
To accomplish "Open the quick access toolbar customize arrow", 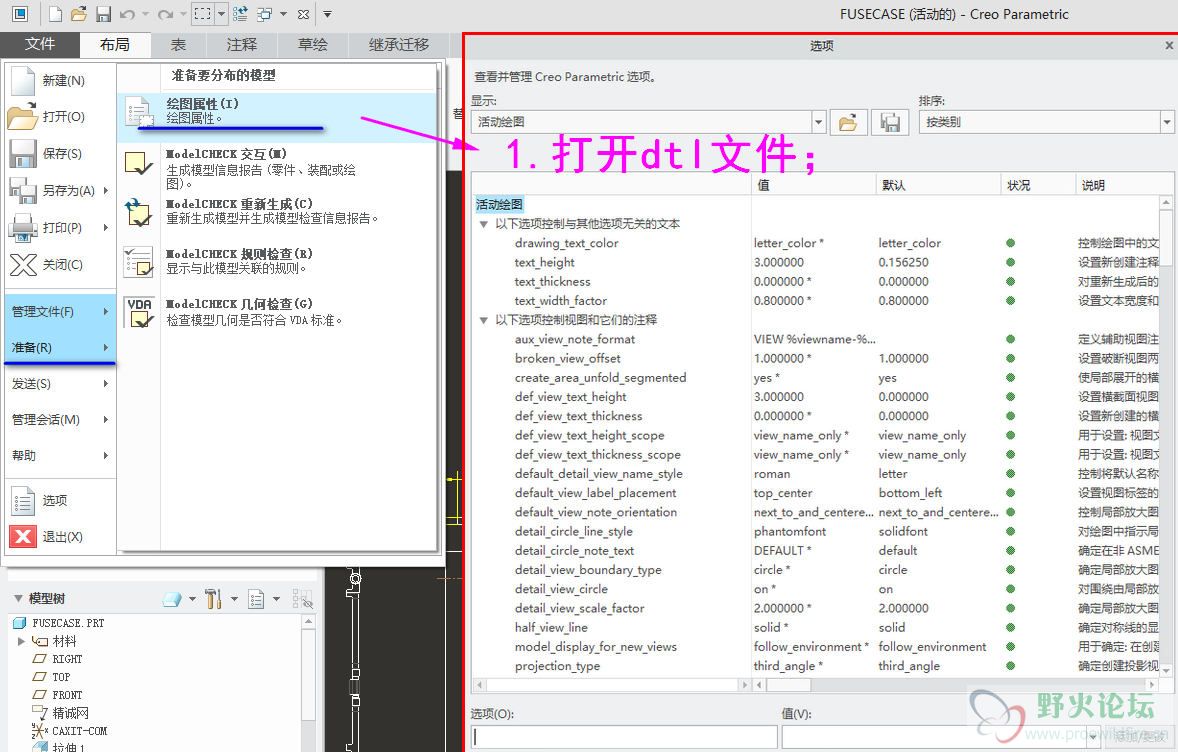I will coord(328,14).
